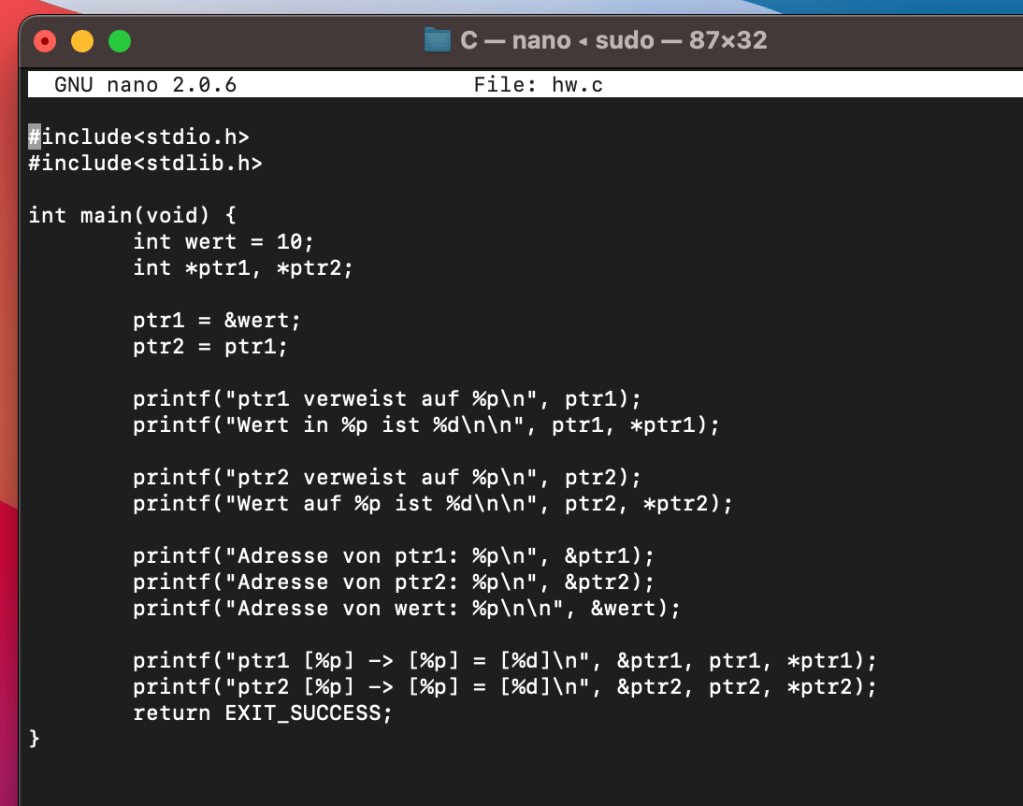Zoom the window with the green button
1023x806 pixels.
point(120,41)
